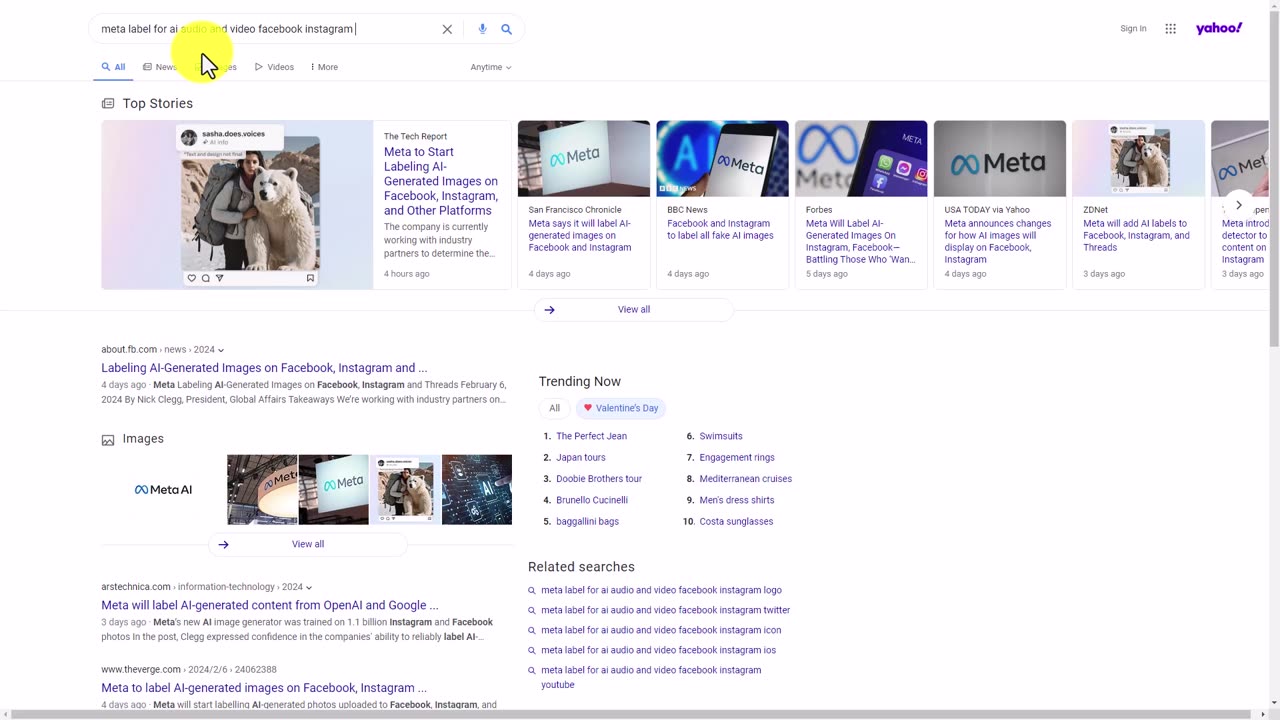Open related search ending 'instagram youtube'
1280x720 pixels.
(651, 678)
